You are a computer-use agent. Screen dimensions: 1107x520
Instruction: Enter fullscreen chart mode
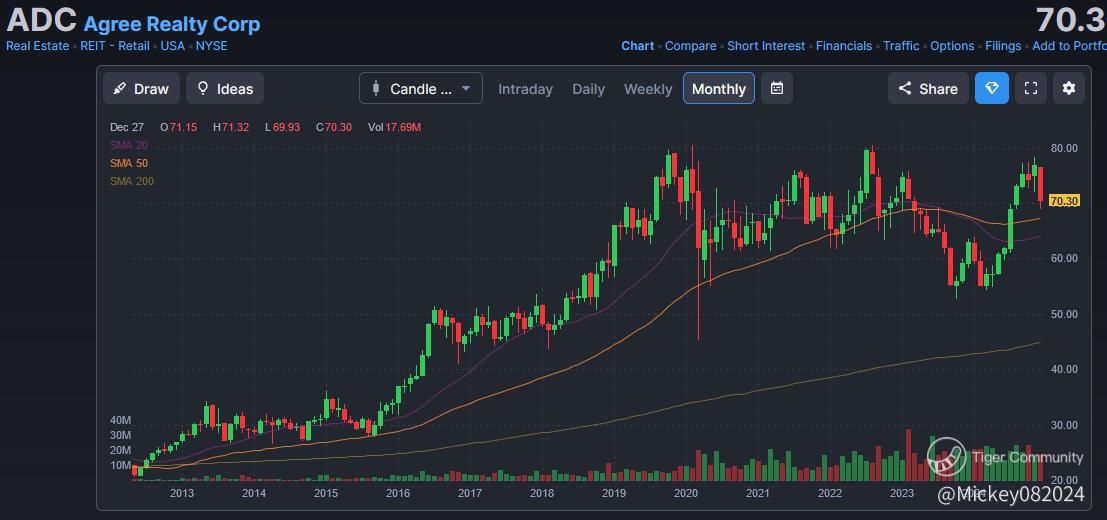pyautogui.click(x=1030, y=88)
